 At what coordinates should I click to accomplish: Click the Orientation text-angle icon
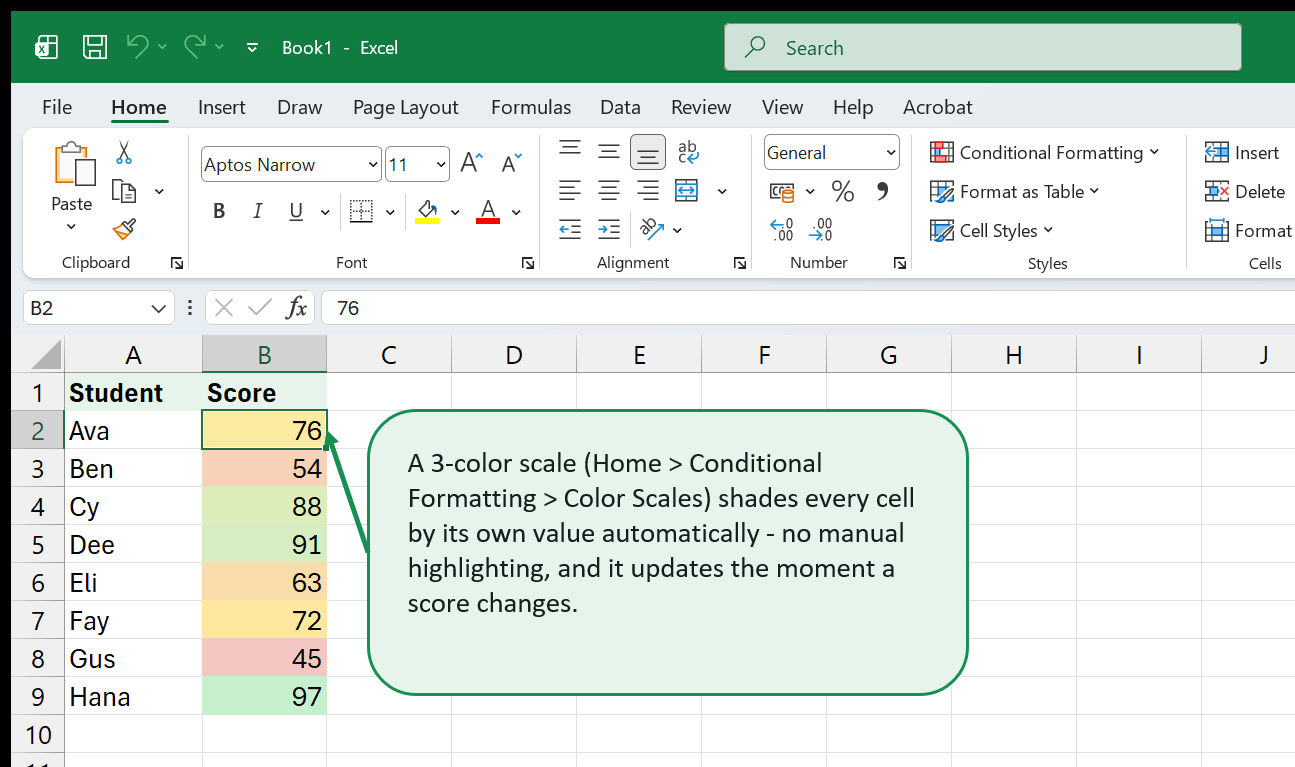pos(652,229)
